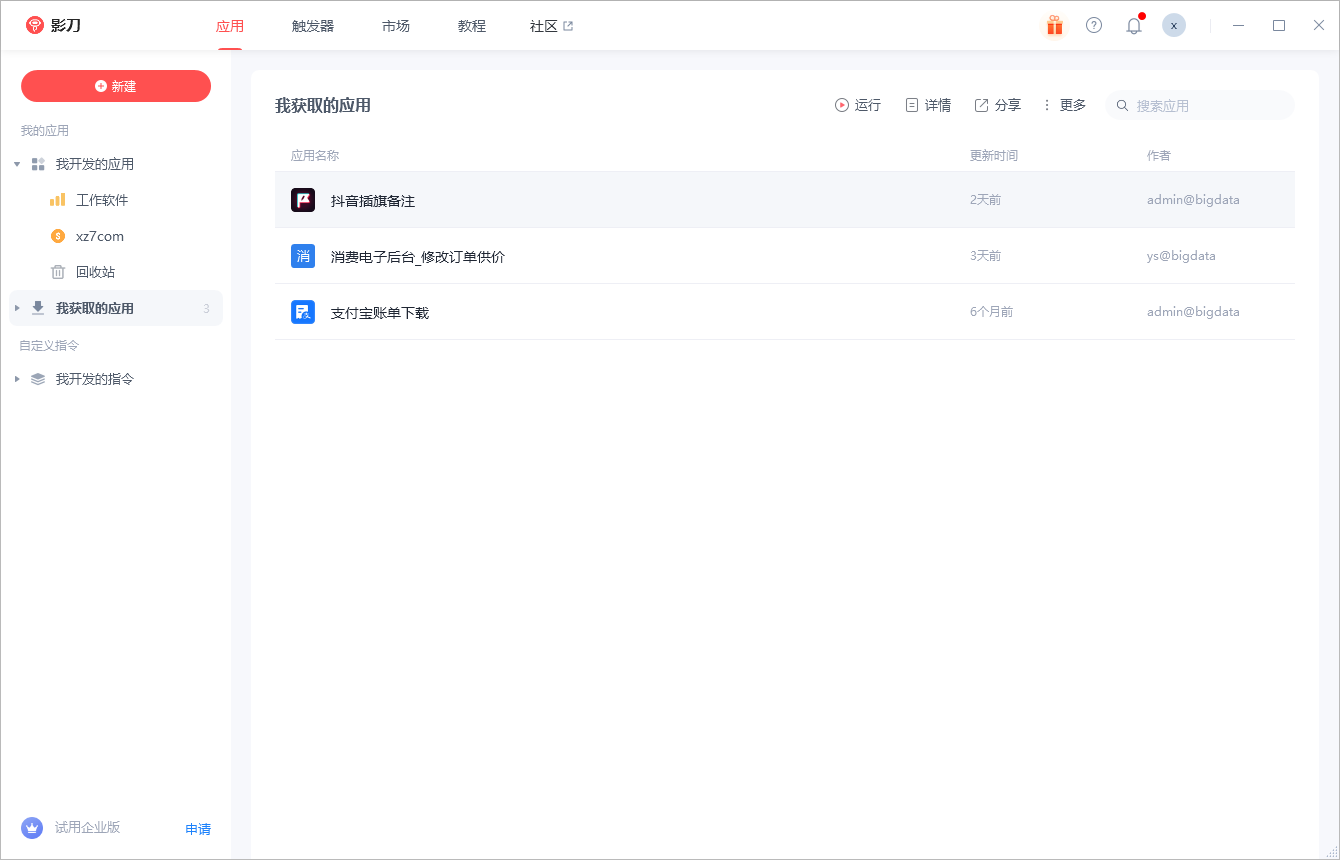The image size is (1340, 860).
Task: Open the help question mark icon
Action: coord(1094,25)
